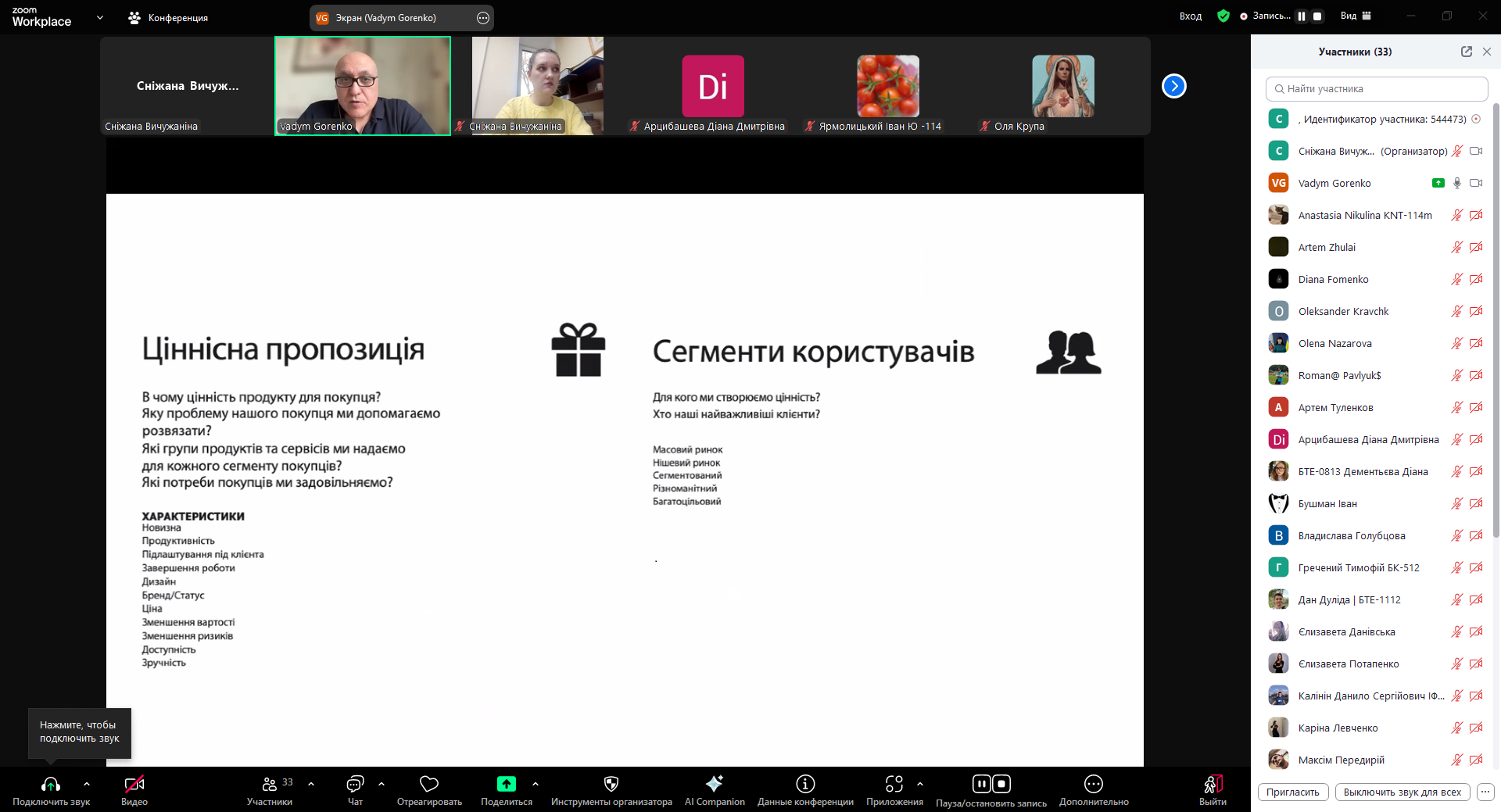
Task: Open the React heart icon
Action: pyautogui.click(x=428, y=784)
